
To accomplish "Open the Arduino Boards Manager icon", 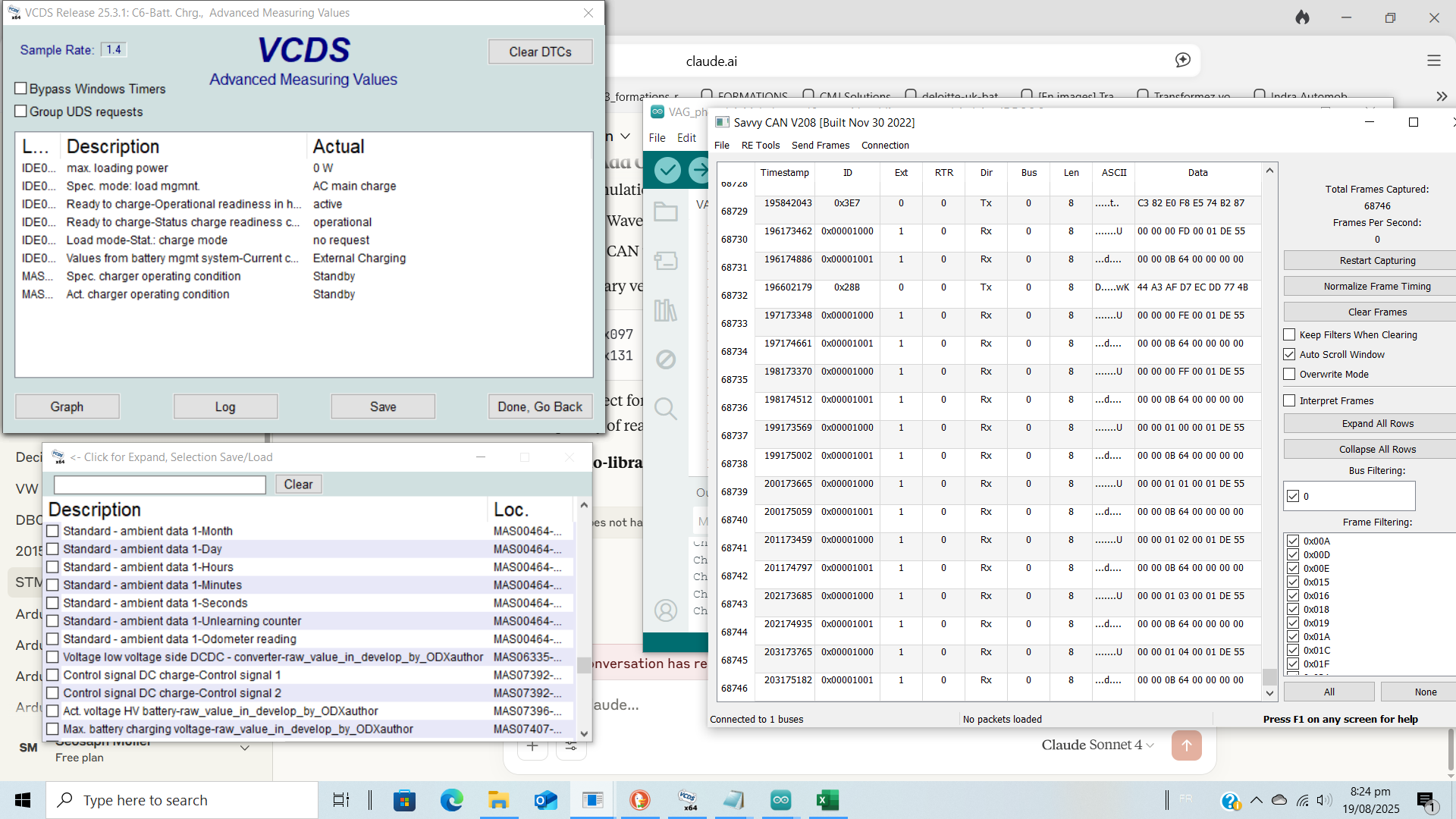I will 666,261.
